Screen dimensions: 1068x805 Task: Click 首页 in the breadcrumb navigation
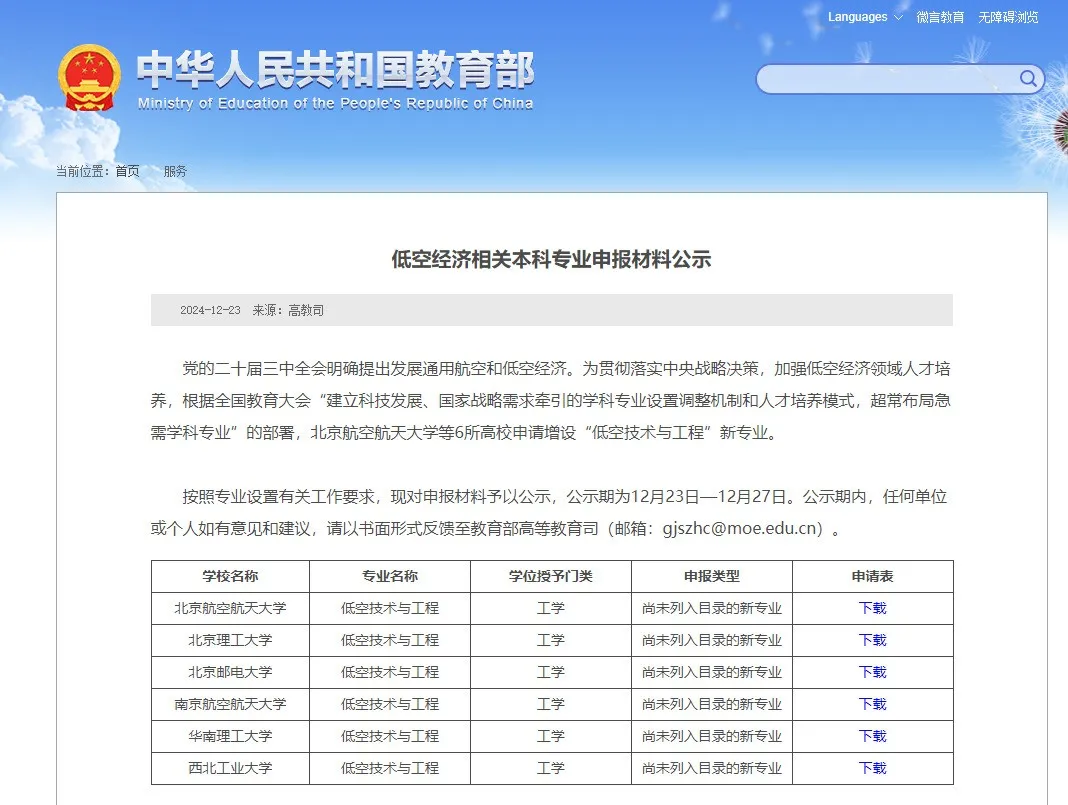pos(126,170)
